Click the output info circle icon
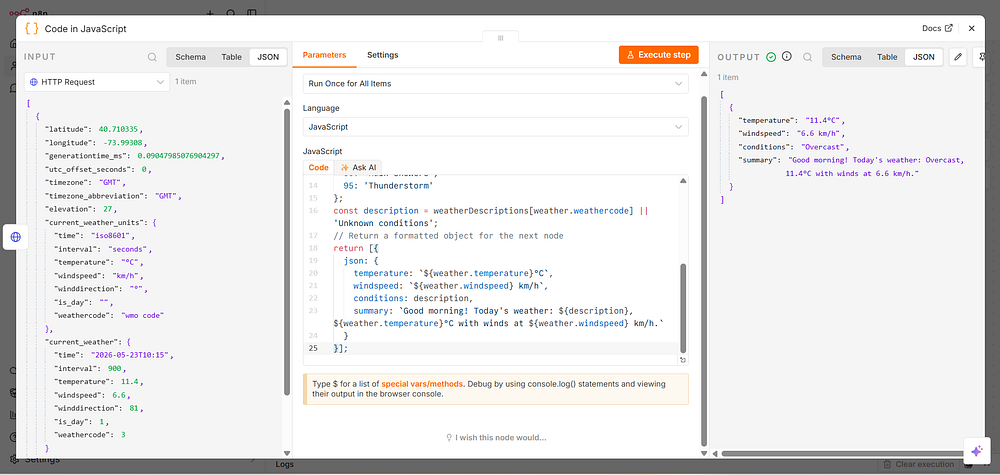The height and width of the screenshot is (475, 1000). click(787, 56)
